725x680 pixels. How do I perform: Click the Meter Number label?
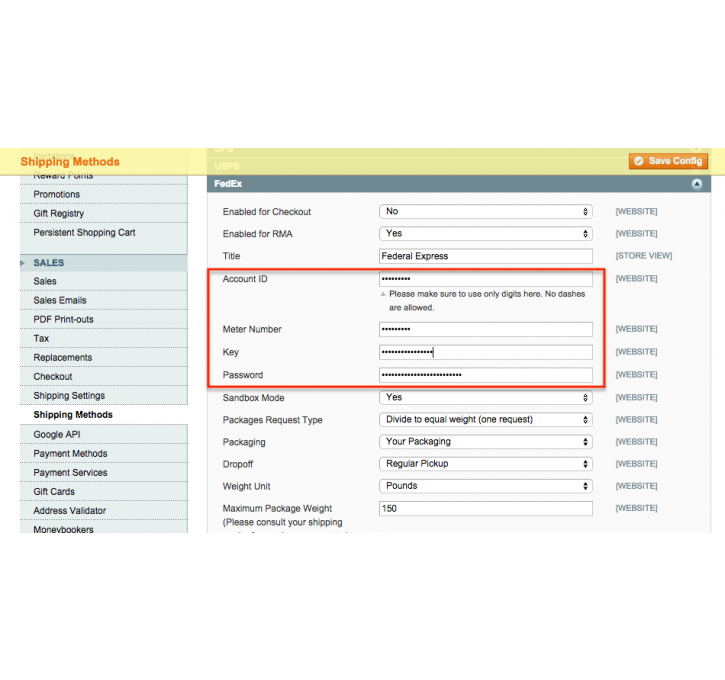tap(252, 329)
